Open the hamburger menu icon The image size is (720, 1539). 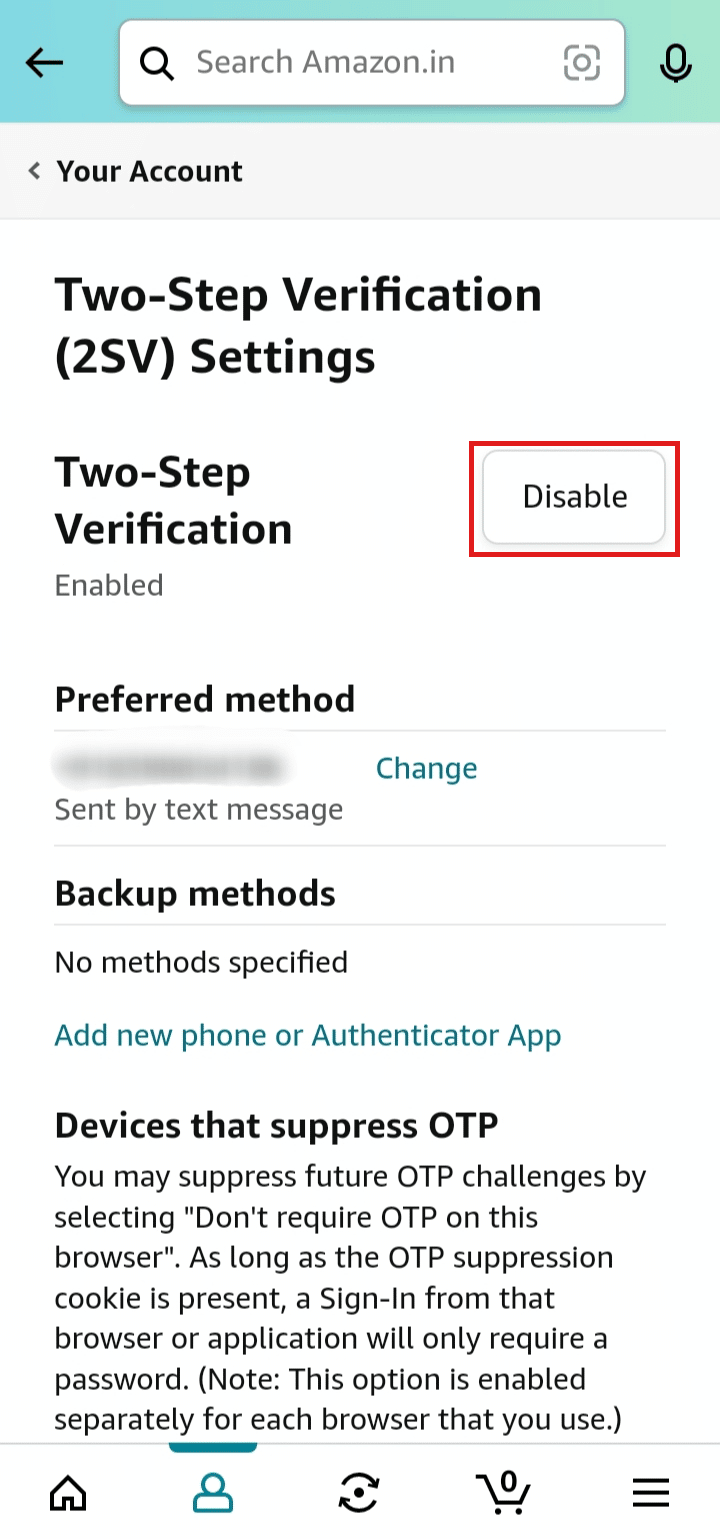[x=651, y=1494]
